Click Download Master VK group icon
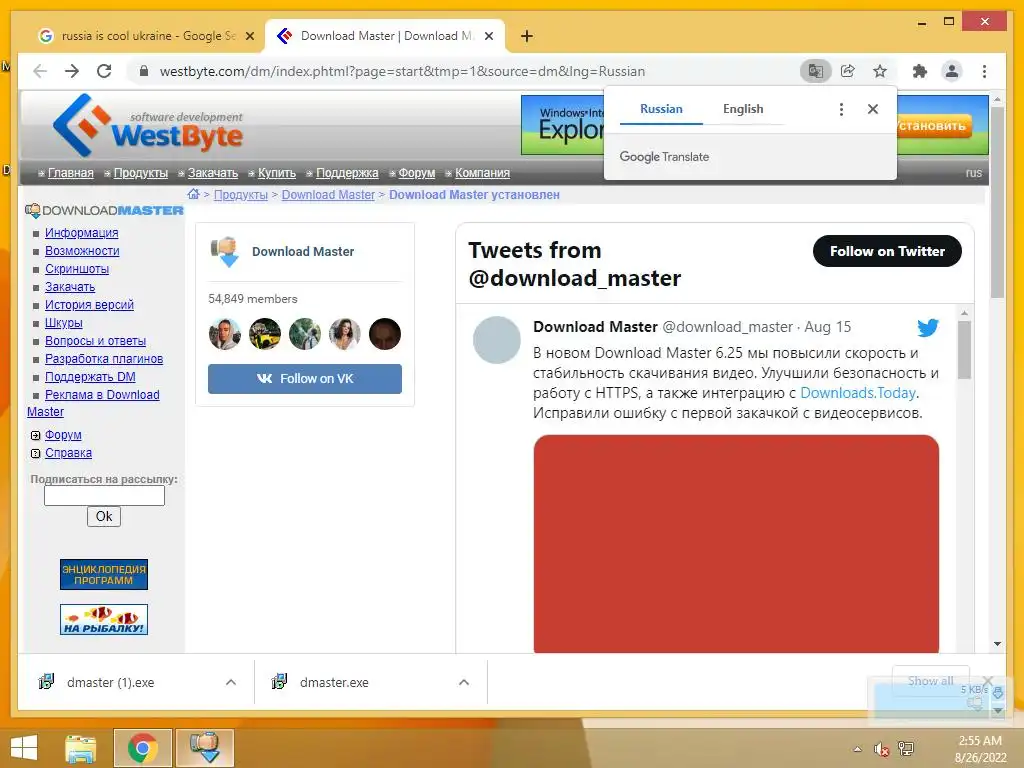Screen dimensions: 1024x768 224,253
